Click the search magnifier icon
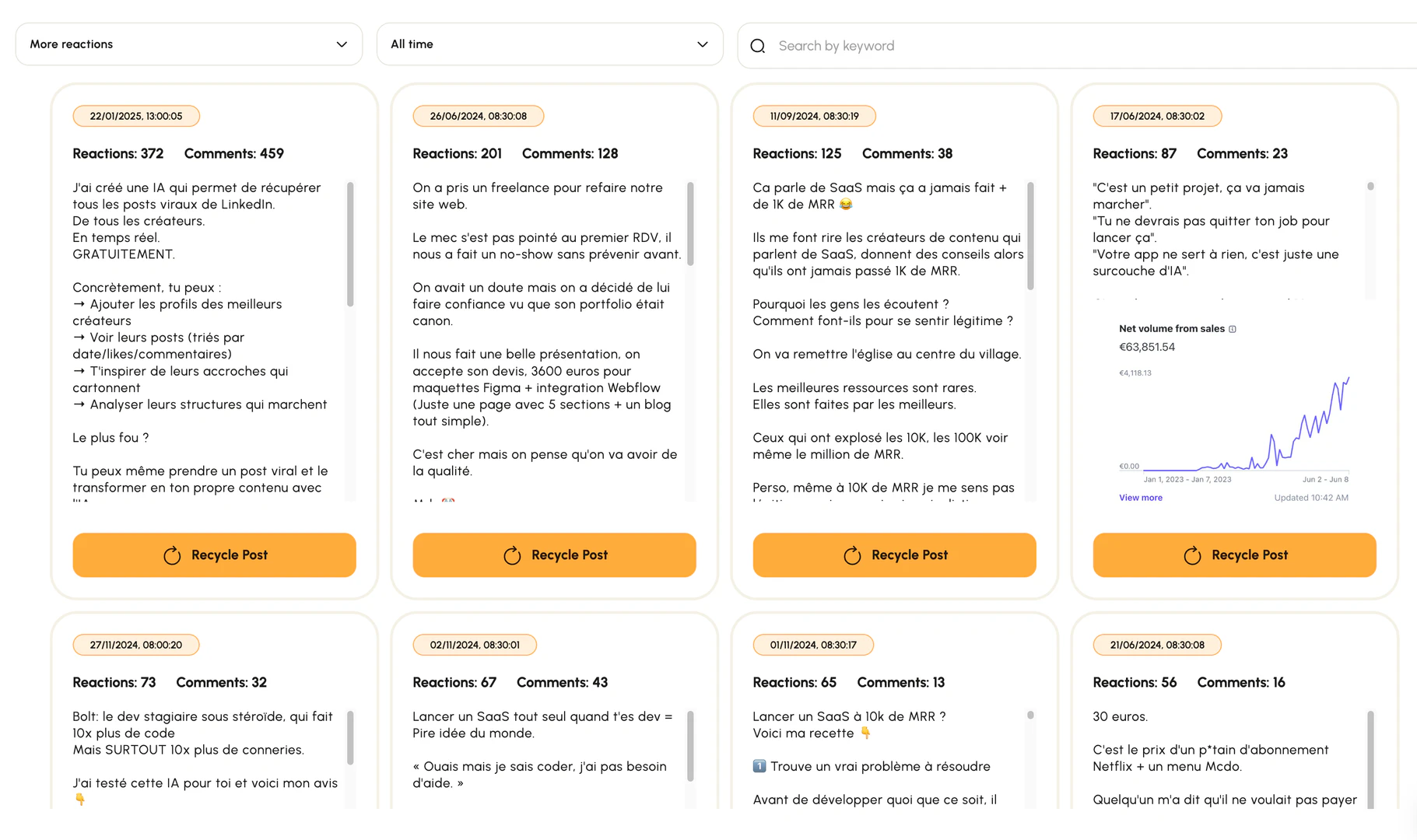 pos(757,46)
